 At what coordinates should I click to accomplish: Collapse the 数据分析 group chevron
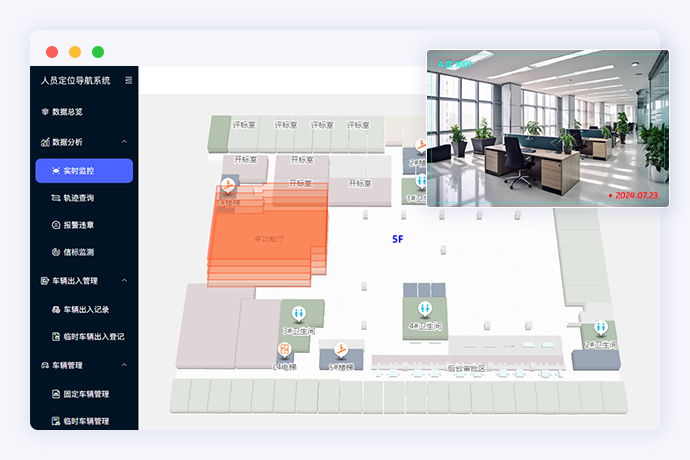coord(125,142)
